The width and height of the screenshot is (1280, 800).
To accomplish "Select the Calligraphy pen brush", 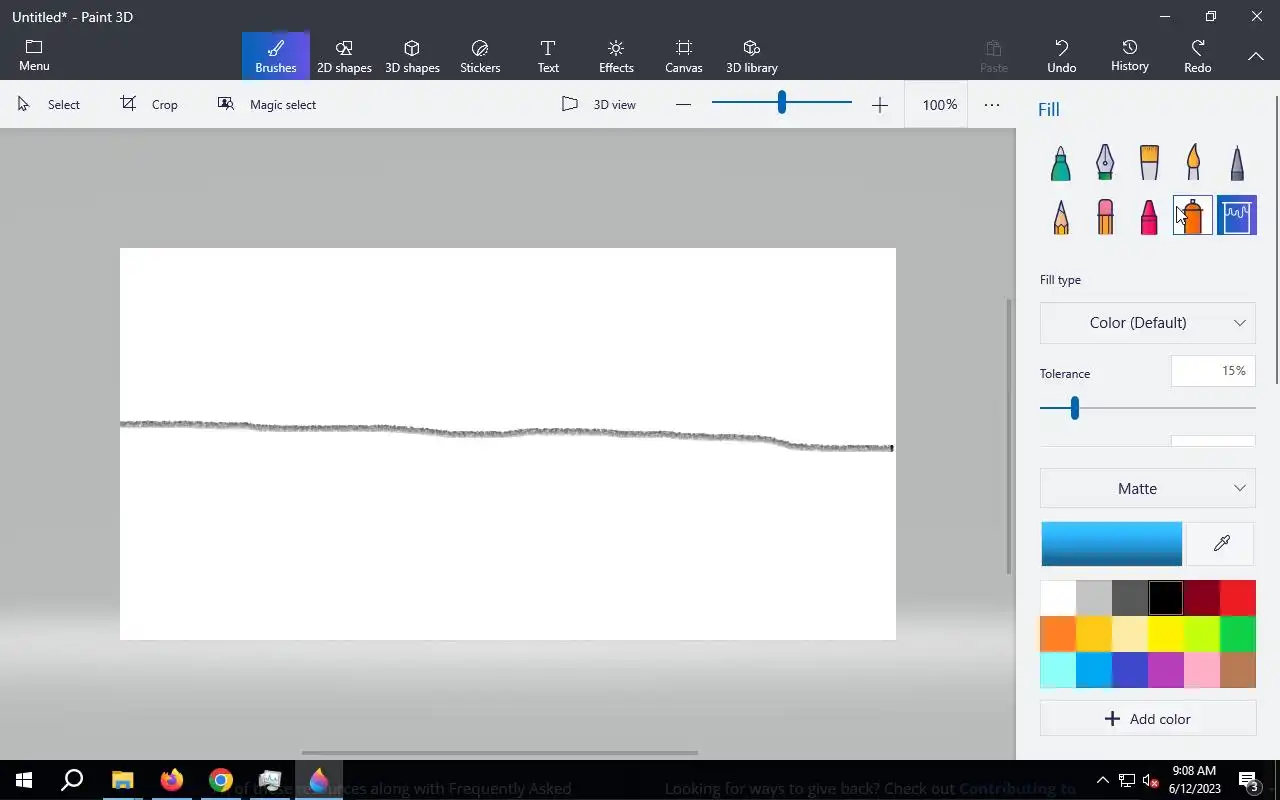I will pyautogui.click(x=1105, y=163).
